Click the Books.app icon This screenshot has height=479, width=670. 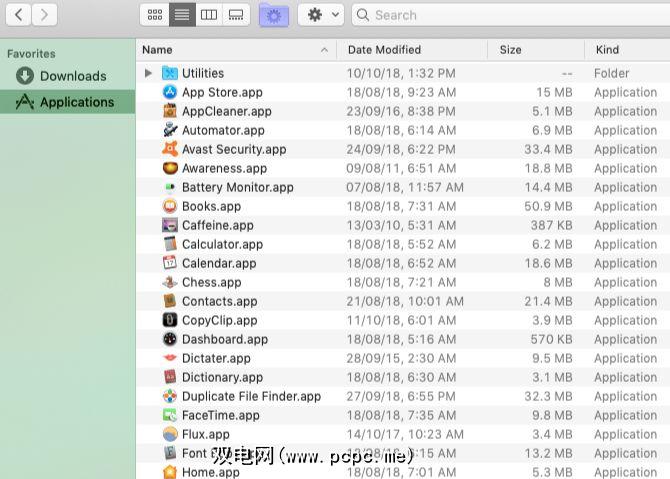pos(170,206)
